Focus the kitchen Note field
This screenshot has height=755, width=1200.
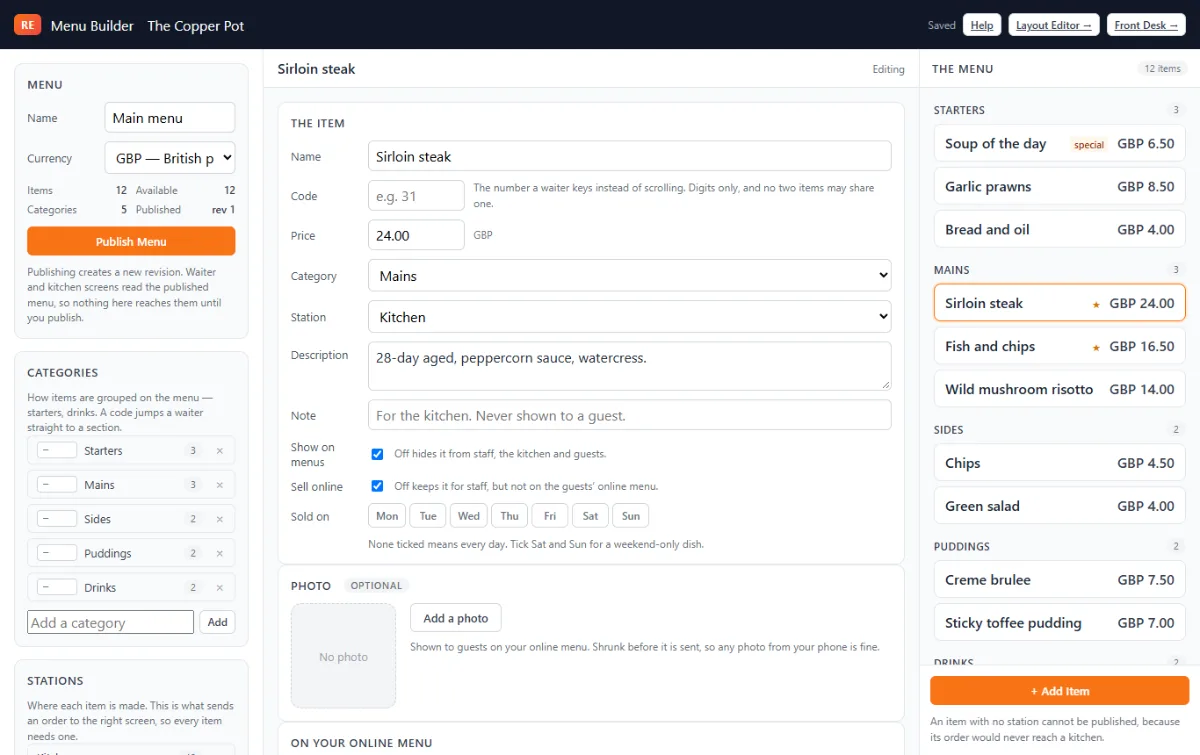tap(630, 416)
